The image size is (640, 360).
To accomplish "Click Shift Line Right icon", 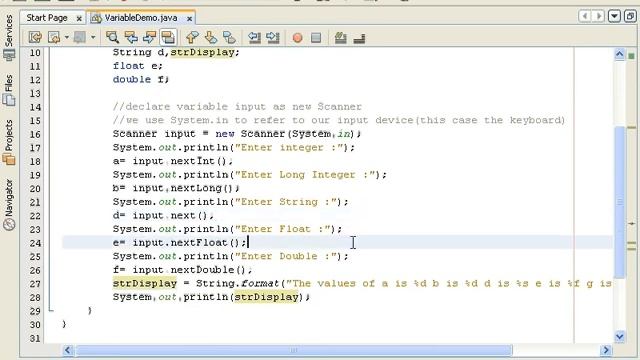I will coord(273,38).
